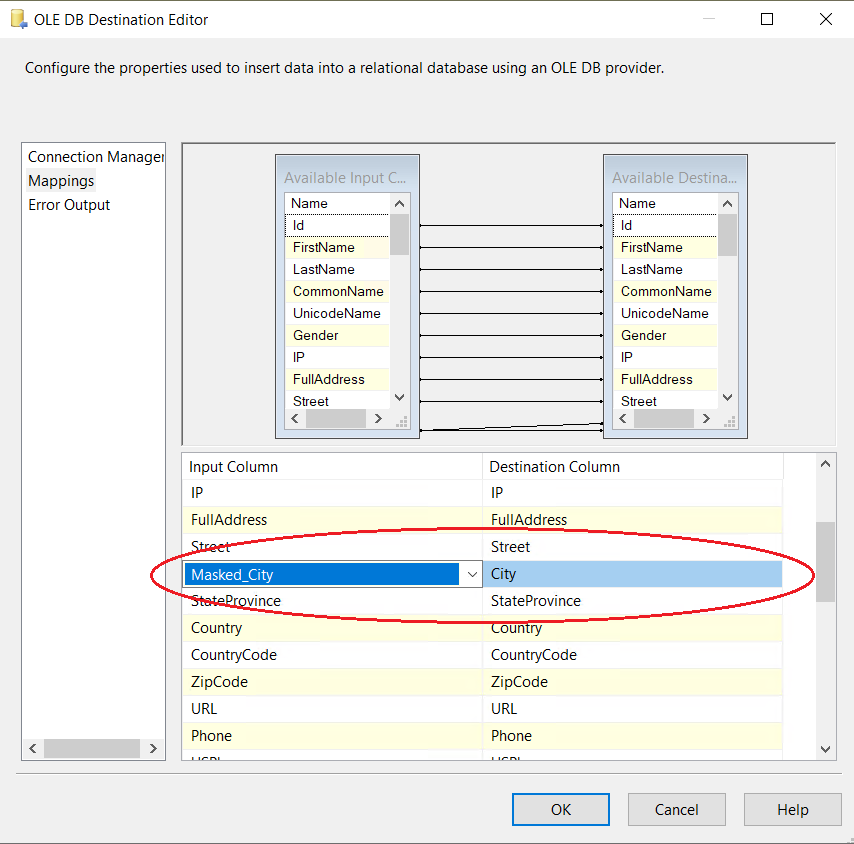Image resolution: width=854 pixels, height=844 pixels.
Task: Open Help for the destination editor
Action: (792, 809)
